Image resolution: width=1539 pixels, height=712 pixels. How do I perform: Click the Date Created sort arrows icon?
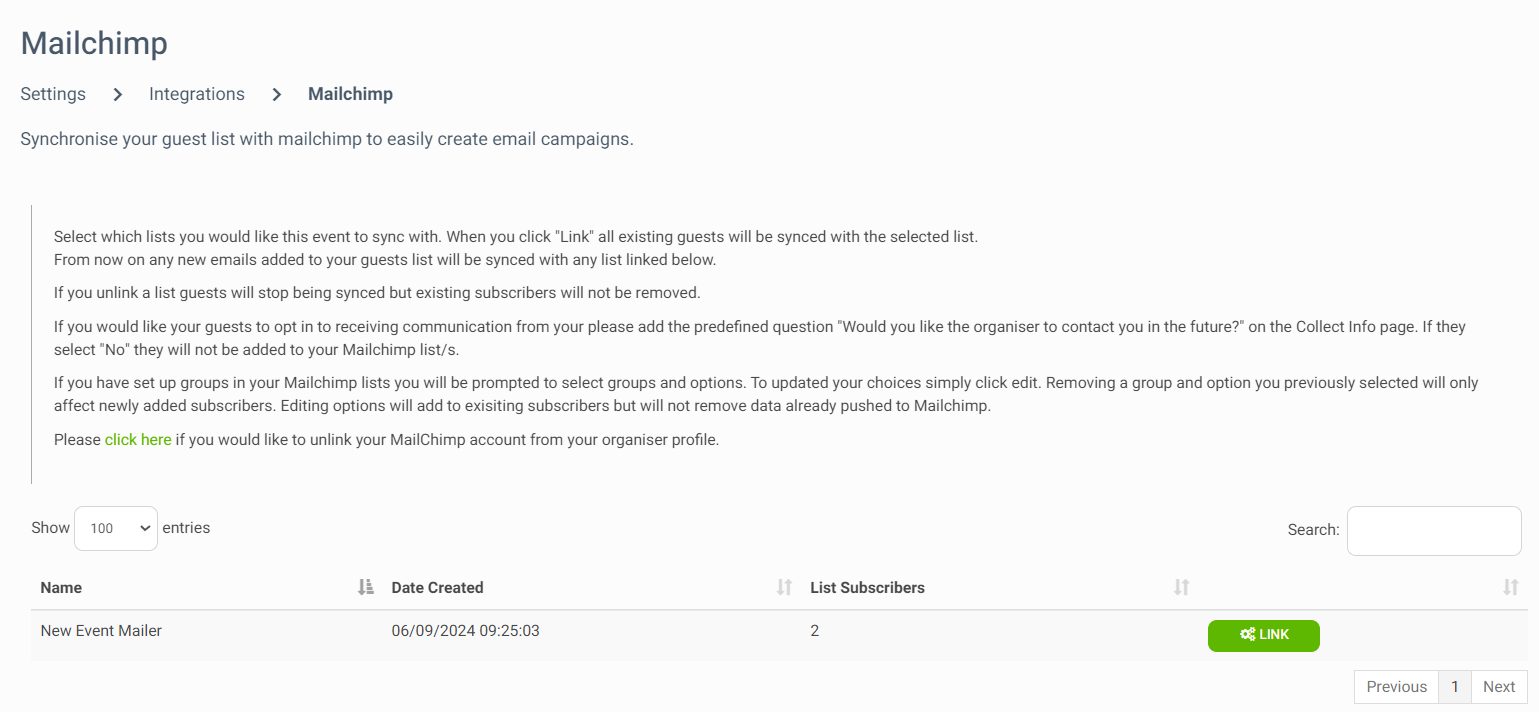tap(785, 587)
